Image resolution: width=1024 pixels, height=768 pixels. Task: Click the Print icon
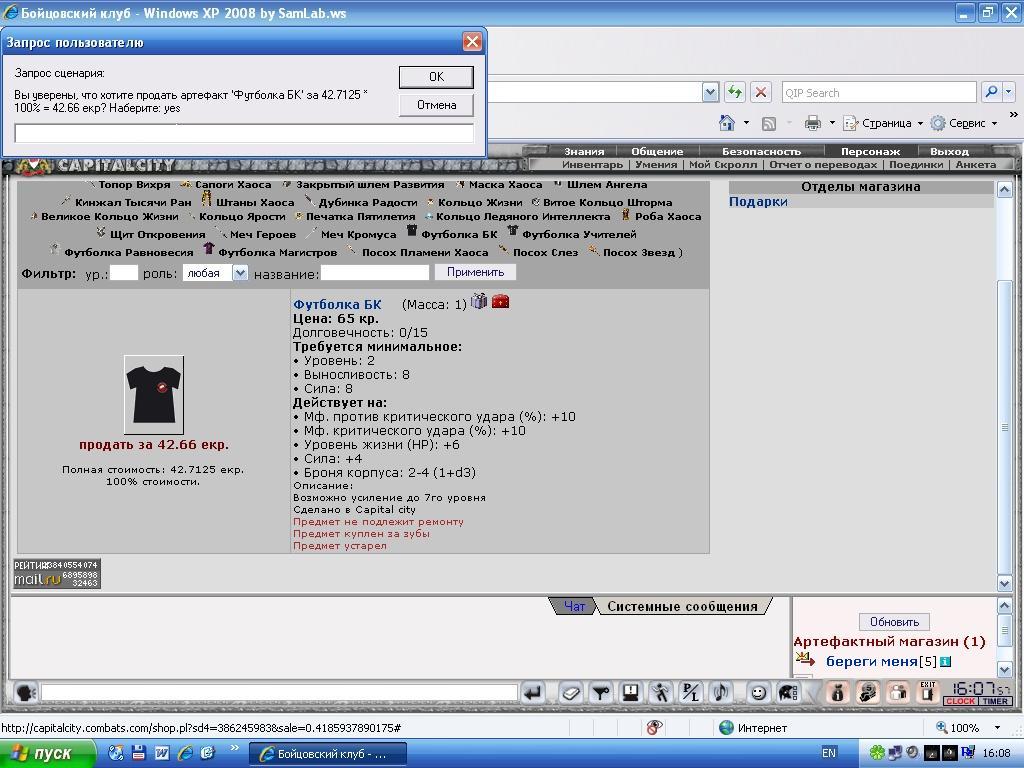812,123
